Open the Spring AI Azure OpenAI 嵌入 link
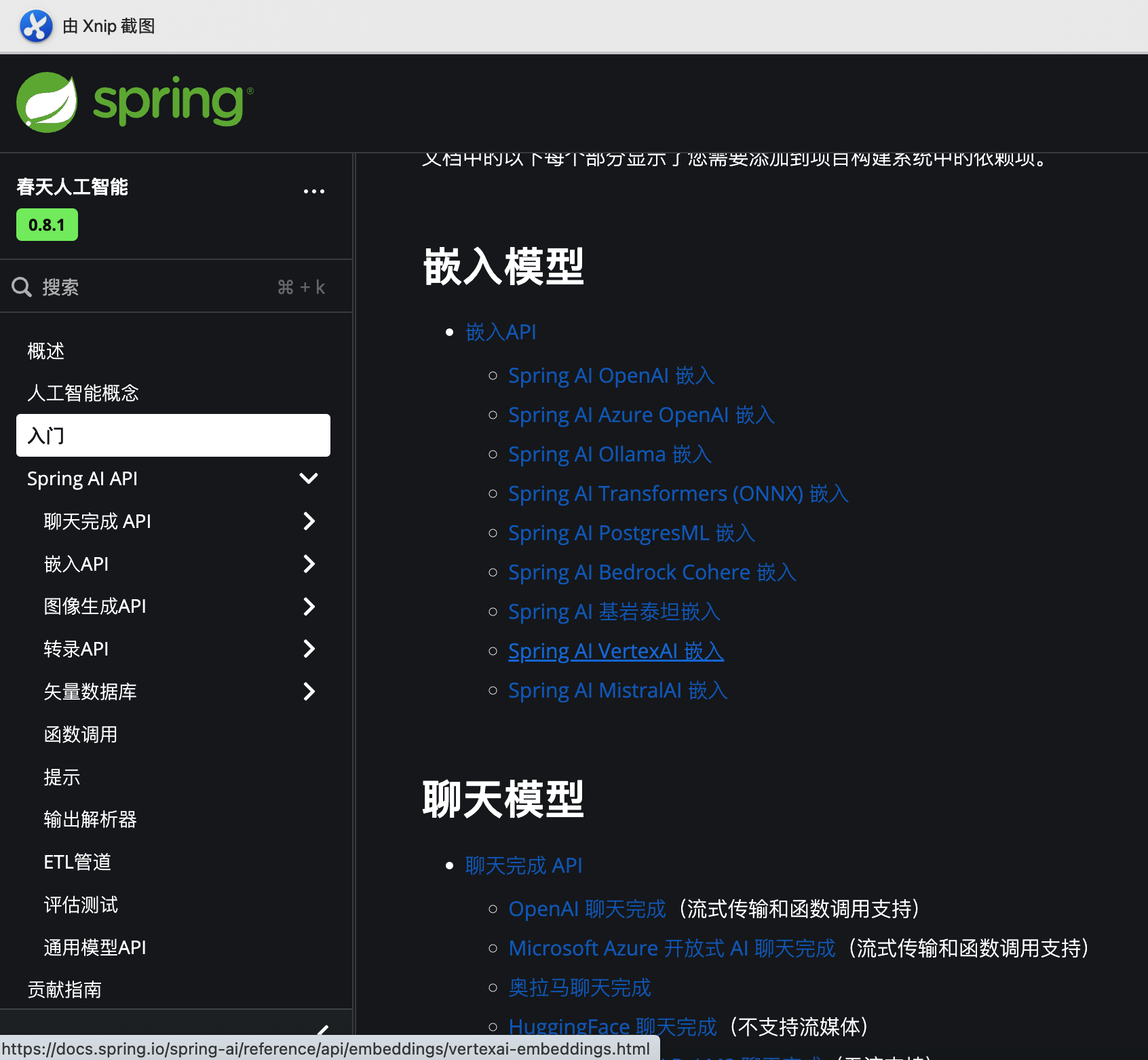Screen dimensions: 1148x1060 (x=641, y=415)
